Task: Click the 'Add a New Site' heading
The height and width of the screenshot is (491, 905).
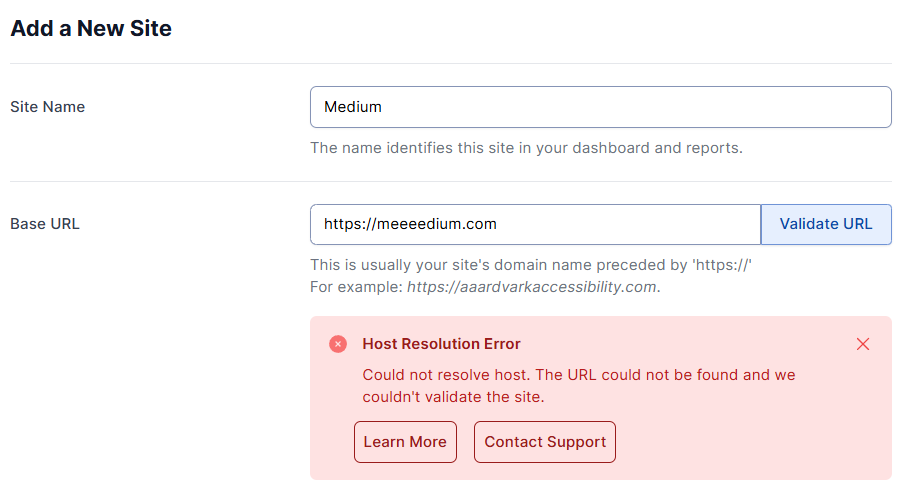Action: pos(91,28)
